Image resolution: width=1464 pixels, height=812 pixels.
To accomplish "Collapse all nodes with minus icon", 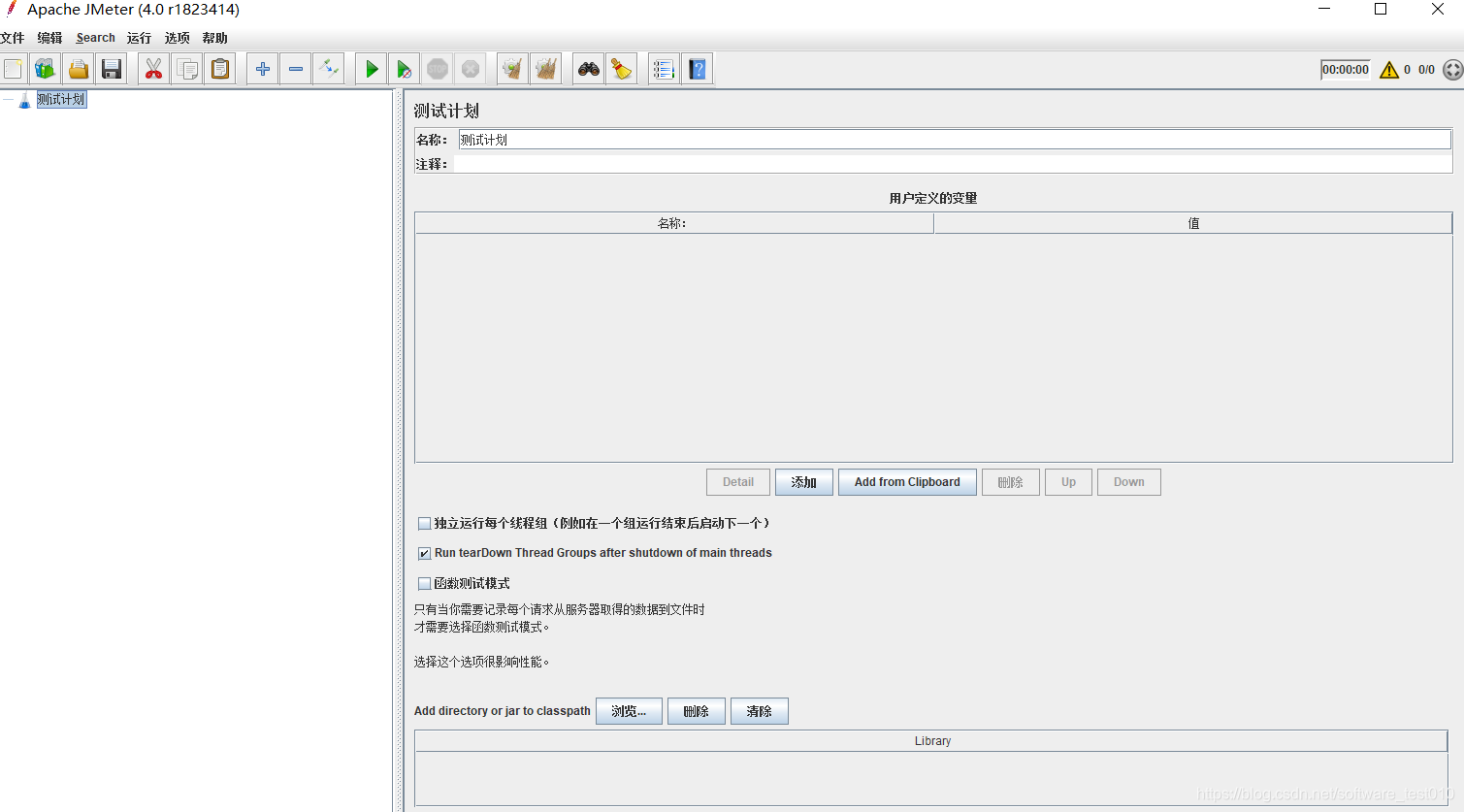I will coord(296,69).
